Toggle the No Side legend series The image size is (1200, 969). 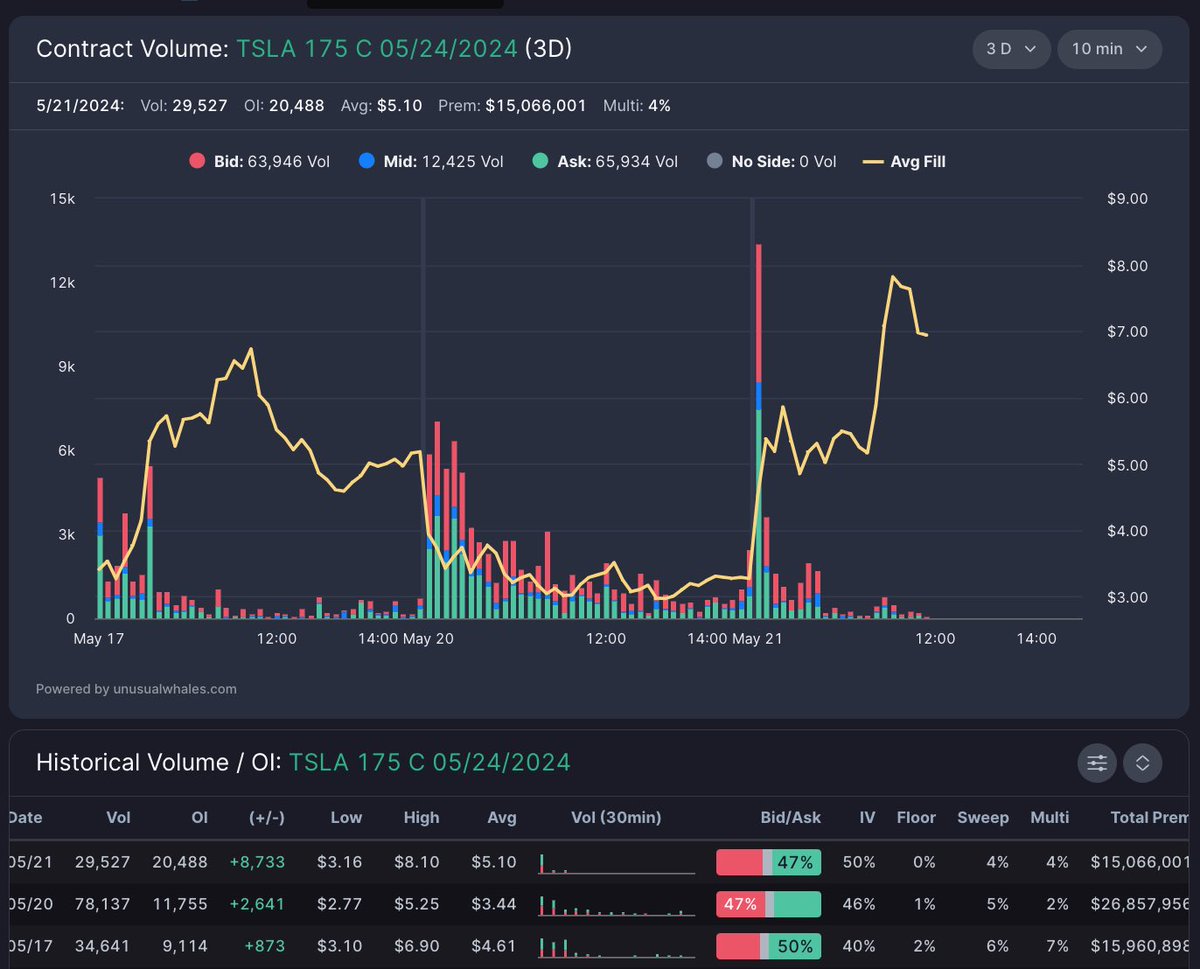771,161
